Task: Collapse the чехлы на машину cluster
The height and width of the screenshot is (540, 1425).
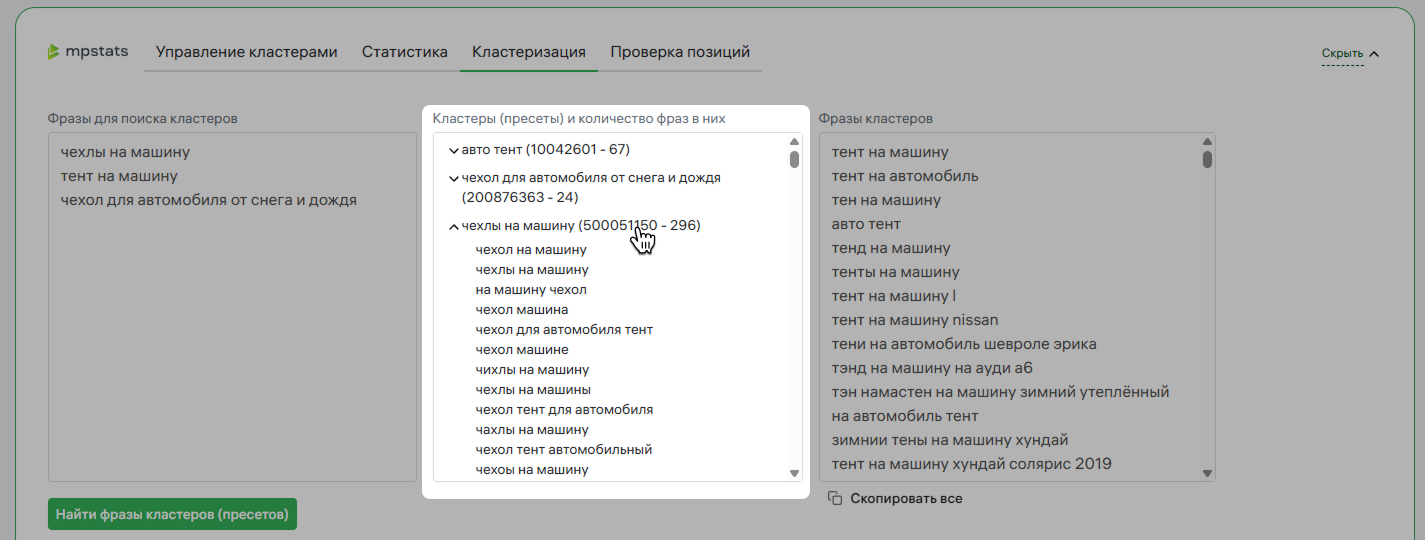Action: point(454,226)
